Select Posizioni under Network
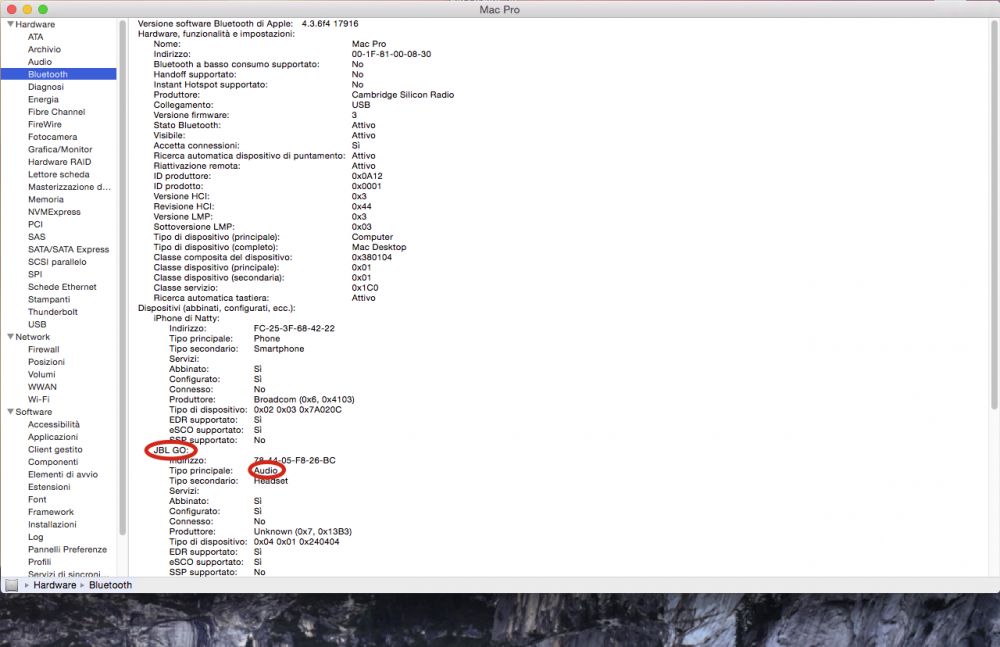Screen dimensions: 1000x647 pyautogui.click(x=46, y=362)
